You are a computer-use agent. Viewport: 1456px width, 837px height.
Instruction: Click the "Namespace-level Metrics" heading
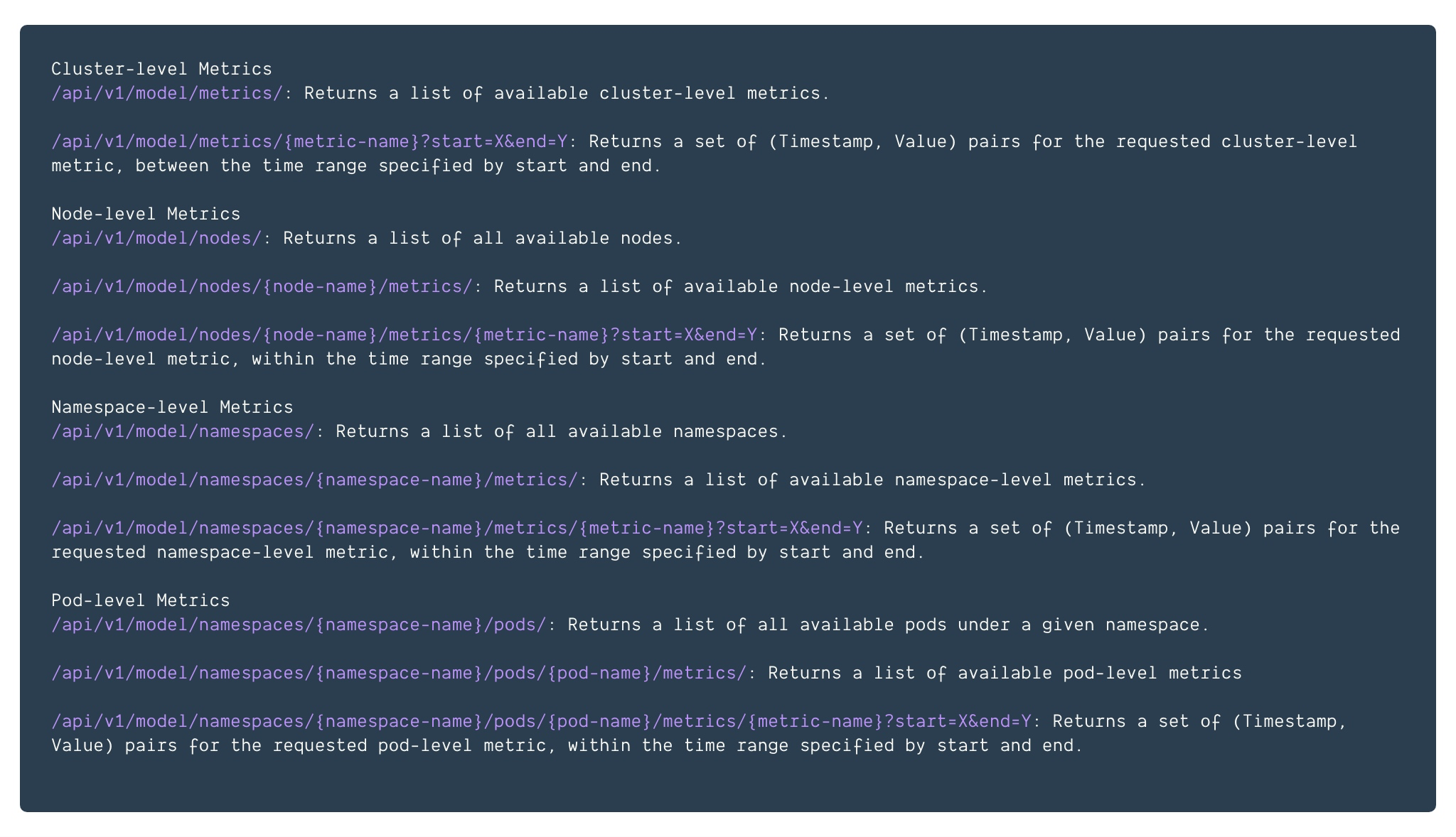tap(172, 407)
